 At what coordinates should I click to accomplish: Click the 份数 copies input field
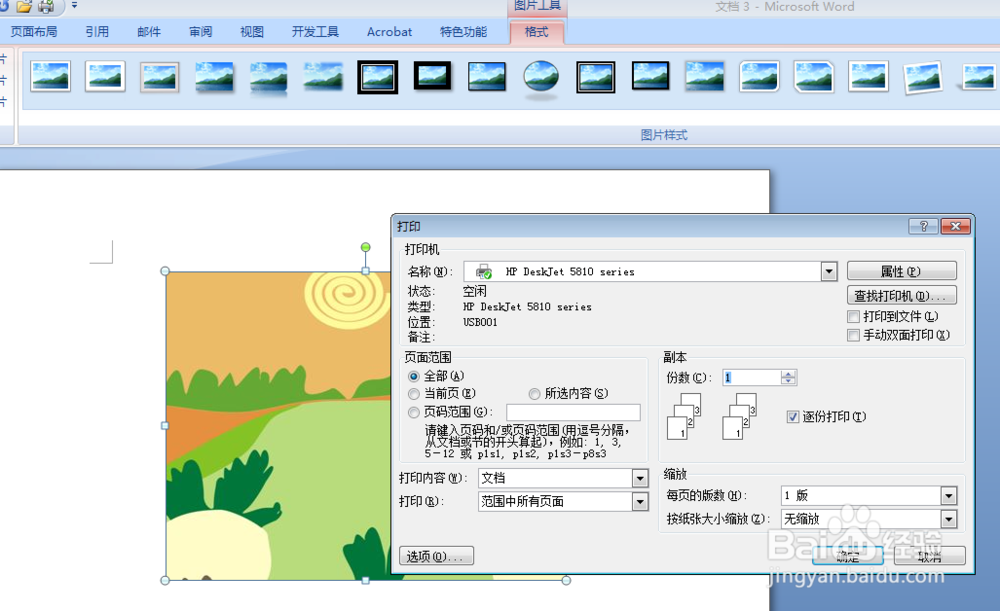tap(751, 378)
